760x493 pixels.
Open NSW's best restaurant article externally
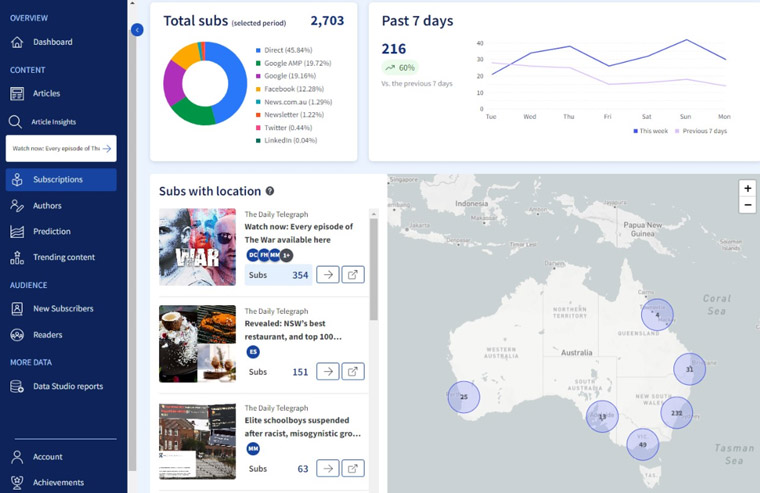click(353, 371)
